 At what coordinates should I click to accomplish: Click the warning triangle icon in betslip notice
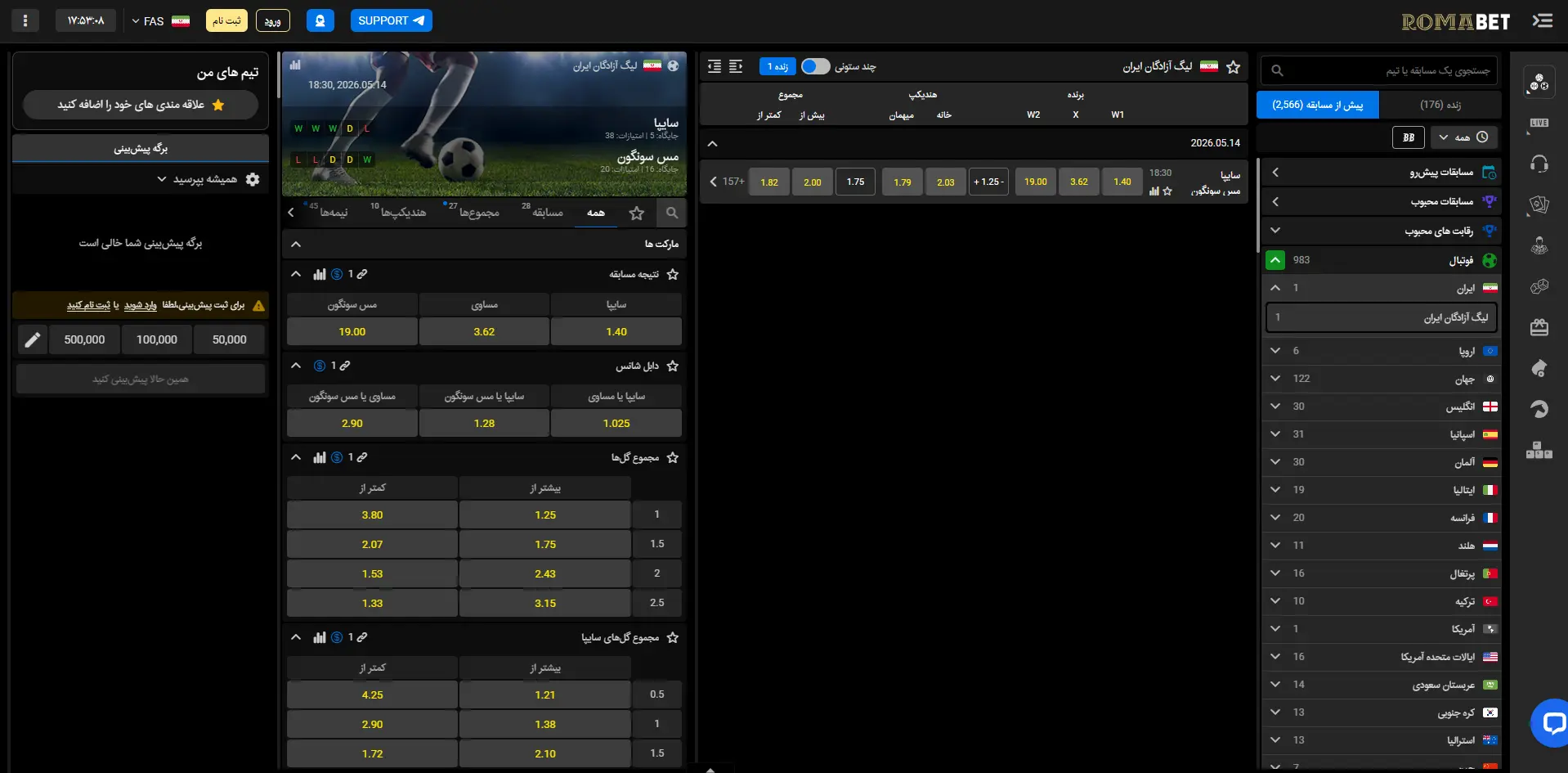point(258,306)
